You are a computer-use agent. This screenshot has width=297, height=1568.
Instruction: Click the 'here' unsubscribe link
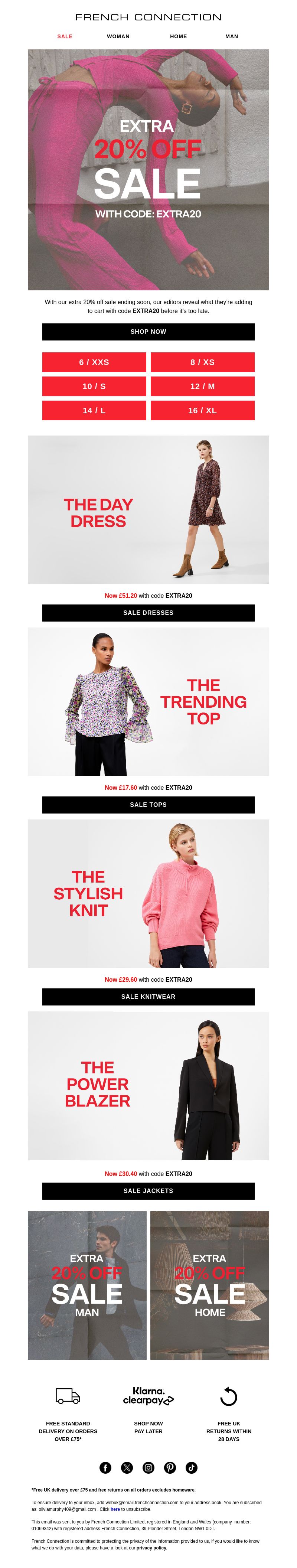point(115,1510)
